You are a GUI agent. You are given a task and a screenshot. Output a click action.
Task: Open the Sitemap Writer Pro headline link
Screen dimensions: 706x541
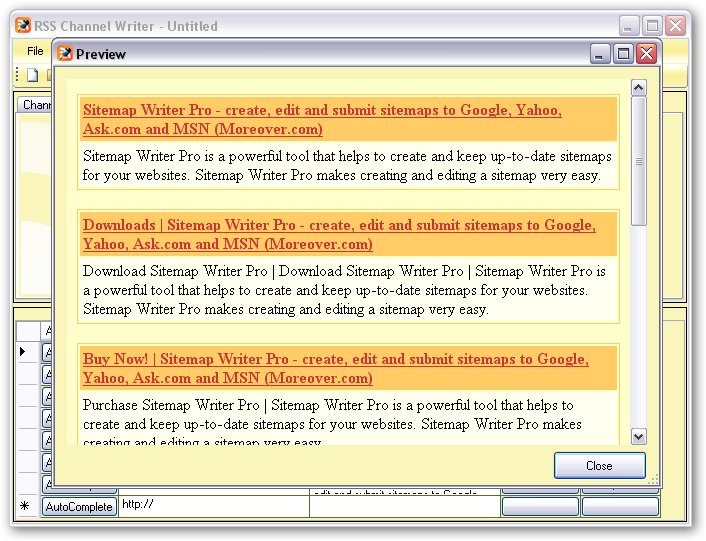pyautogui.click(x=322, y=119)
